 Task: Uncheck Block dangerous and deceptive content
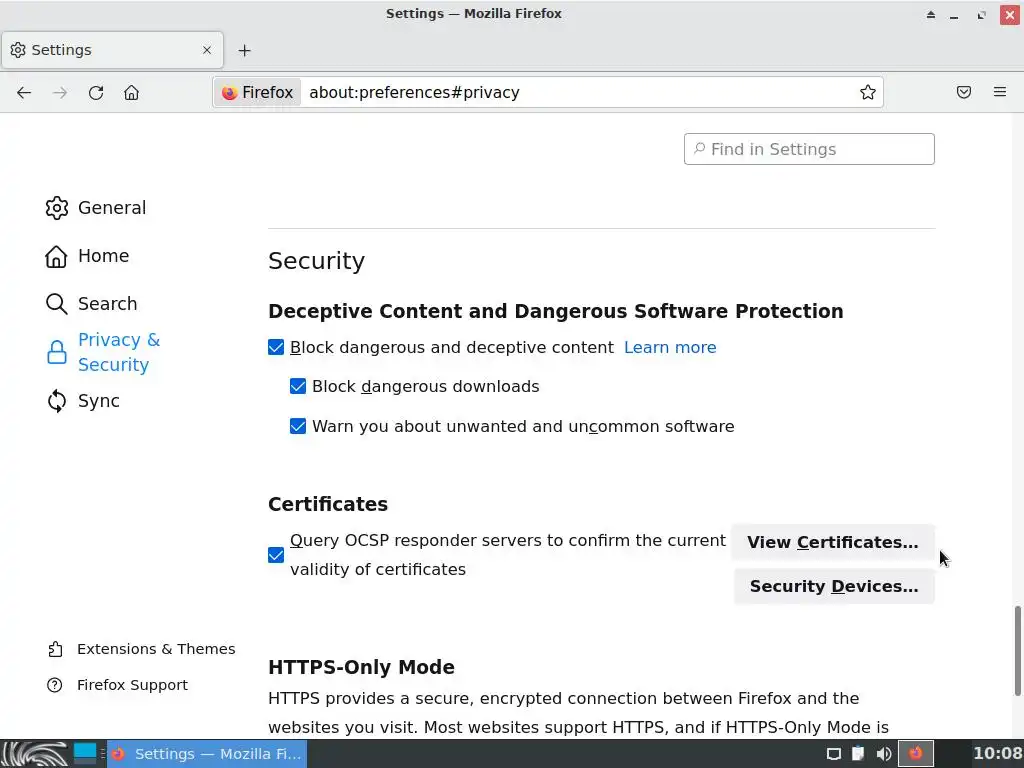277,347
